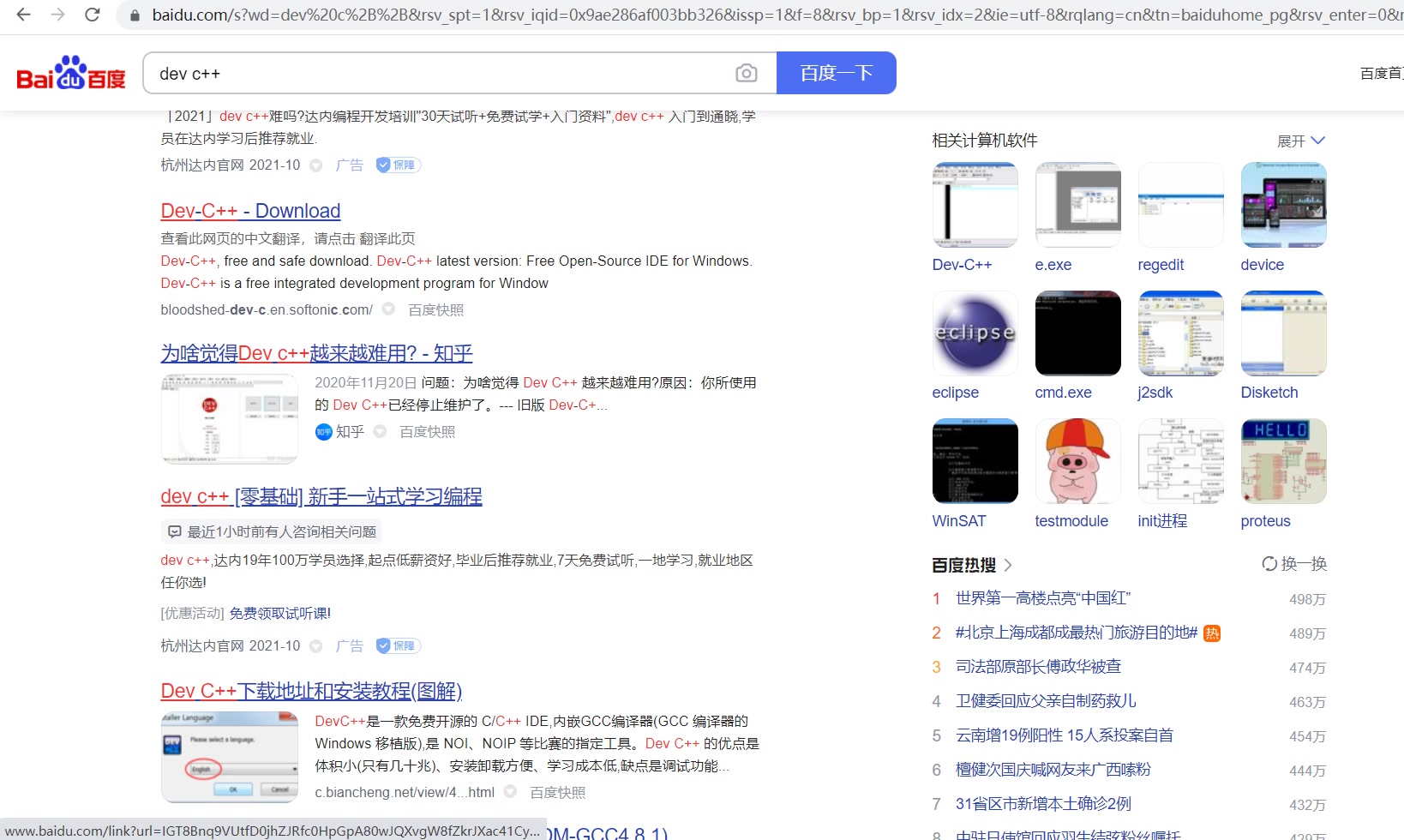
Task: Click 保障 badge under first ad
Action: (399, 165)
